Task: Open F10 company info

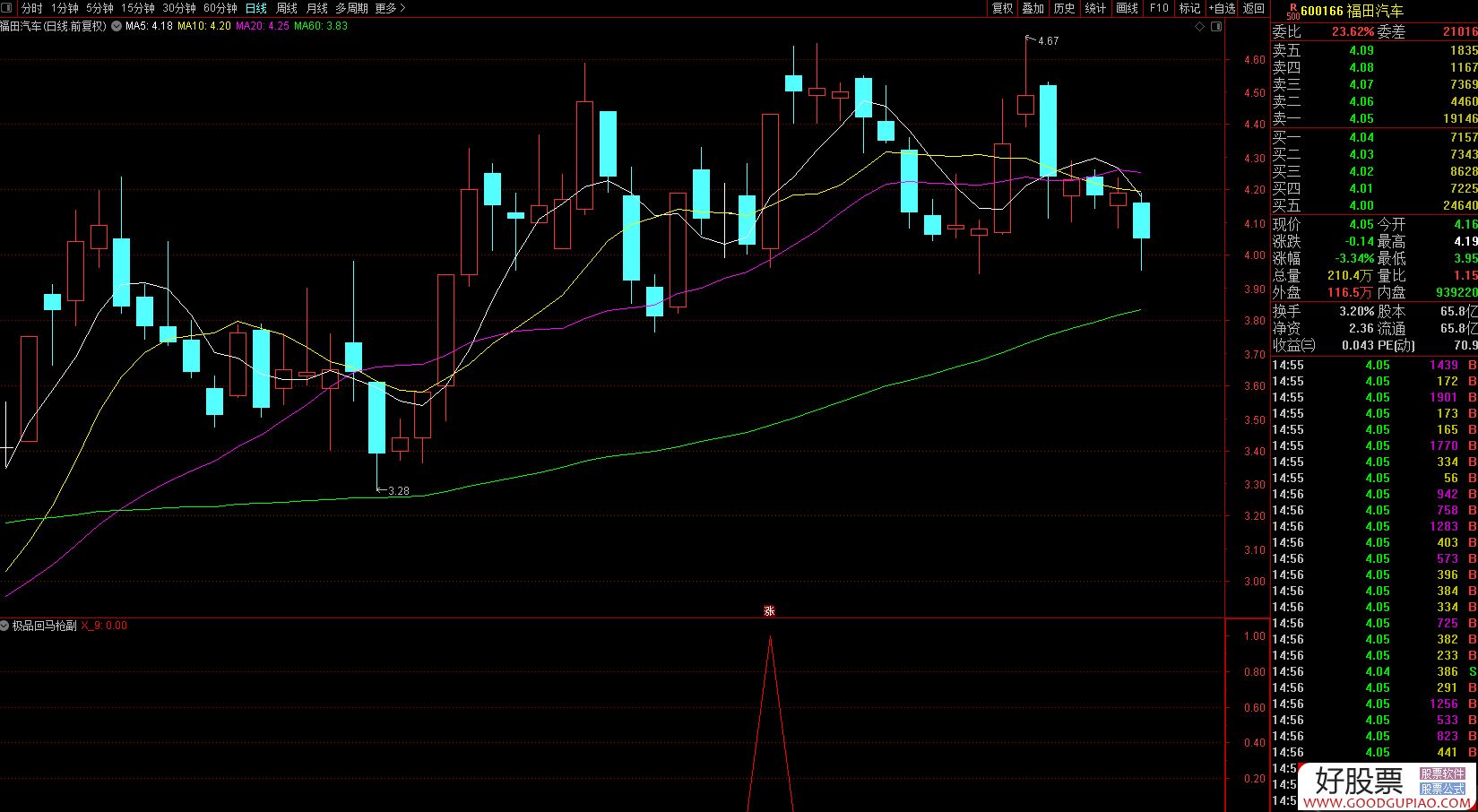Action: coord(1159,8)
